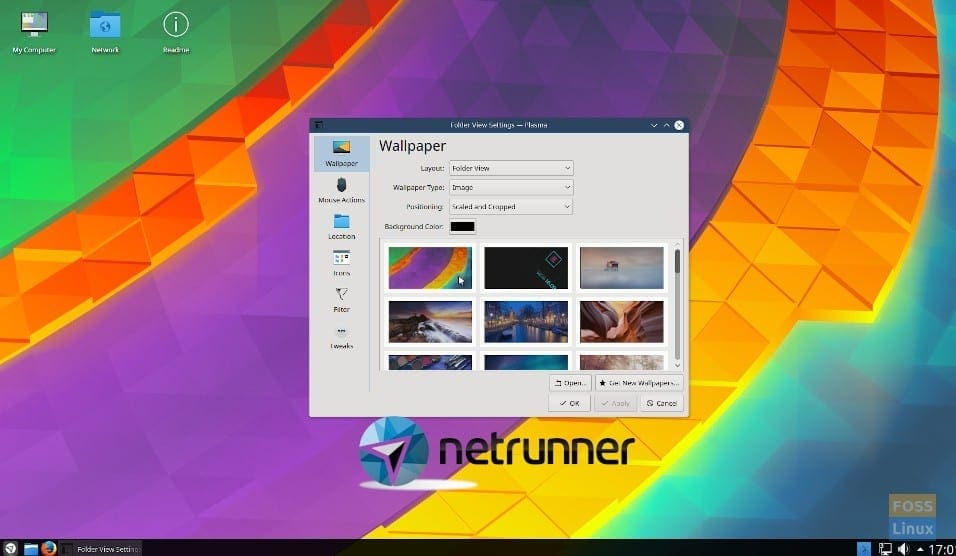The height and width of the screenshot is (556, 956).
Task: Launch Firefox from the taskbar
Action: pos(49,548)
